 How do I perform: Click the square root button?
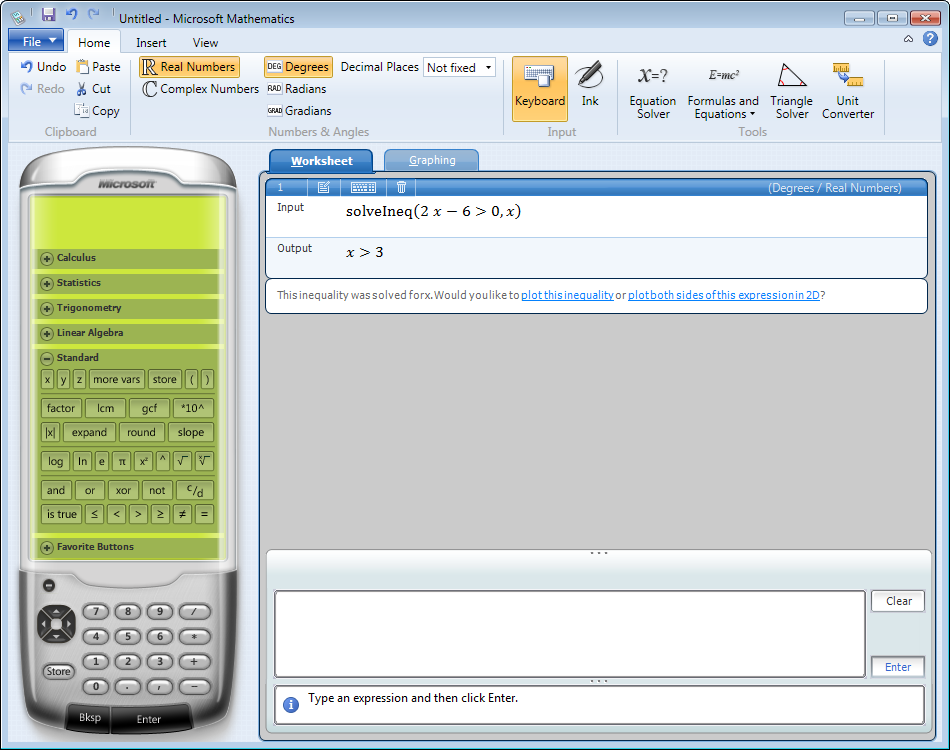coord(182,462)
